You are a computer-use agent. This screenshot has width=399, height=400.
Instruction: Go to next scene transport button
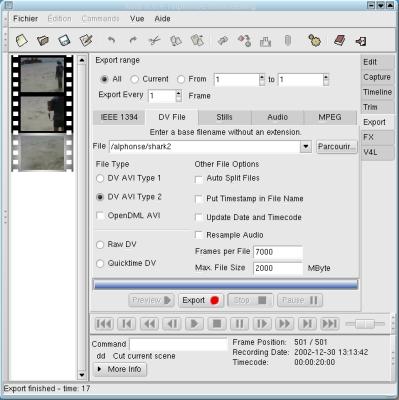click(307, 324)
